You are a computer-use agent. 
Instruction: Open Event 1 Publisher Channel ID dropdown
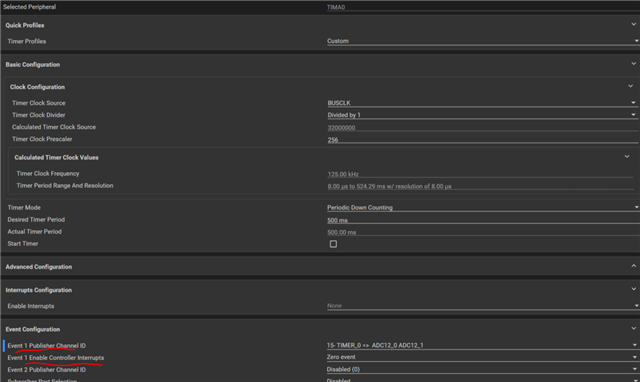tap(482, 345)
